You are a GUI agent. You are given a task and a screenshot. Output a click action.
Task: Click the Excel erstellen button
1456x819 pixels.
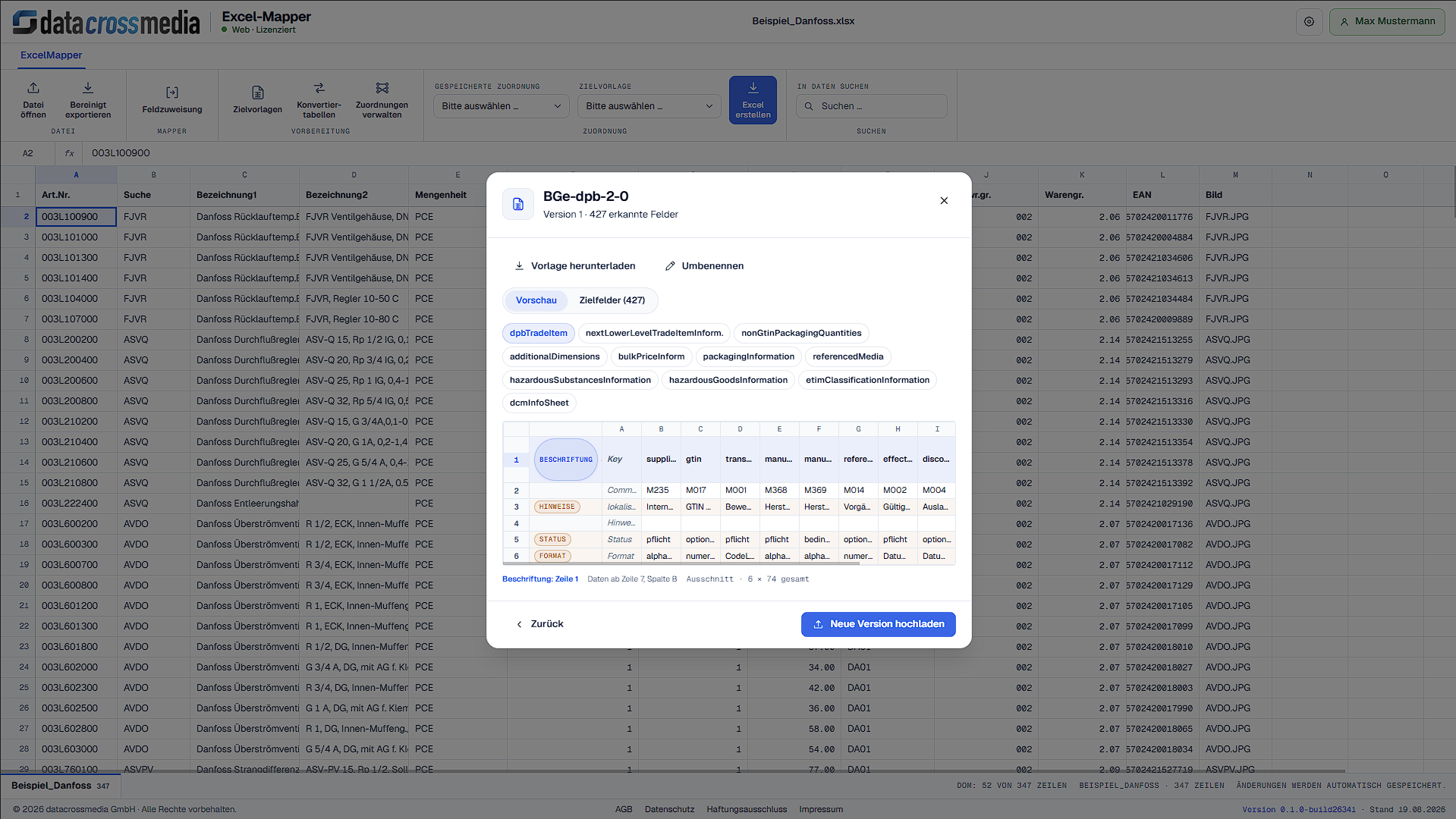point(753,100)
